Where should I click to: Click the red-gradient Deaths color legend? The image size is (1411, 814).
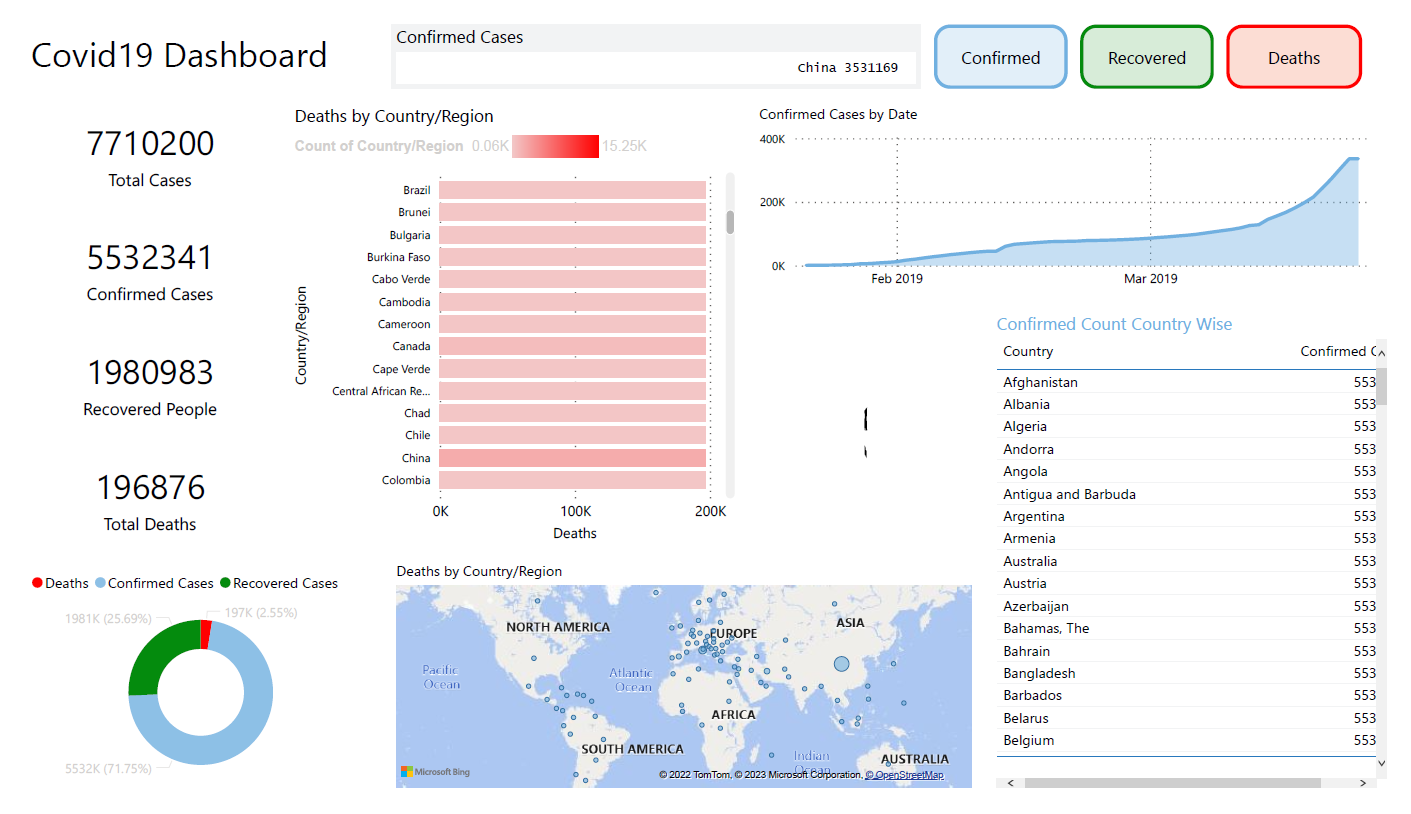pos(554,146)
